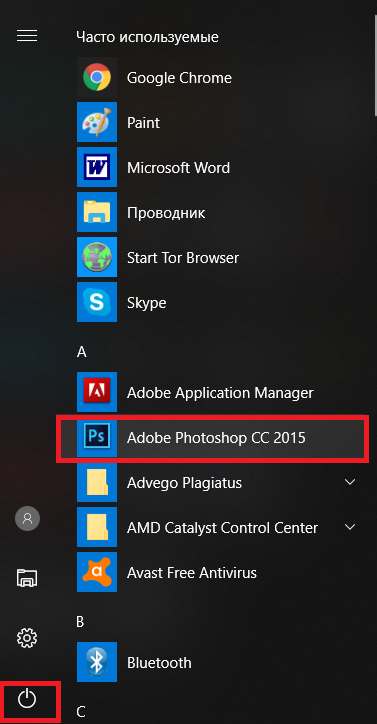The image size is (377, 724).
Task: Jump to letter A section header
Action: (81, 352)
